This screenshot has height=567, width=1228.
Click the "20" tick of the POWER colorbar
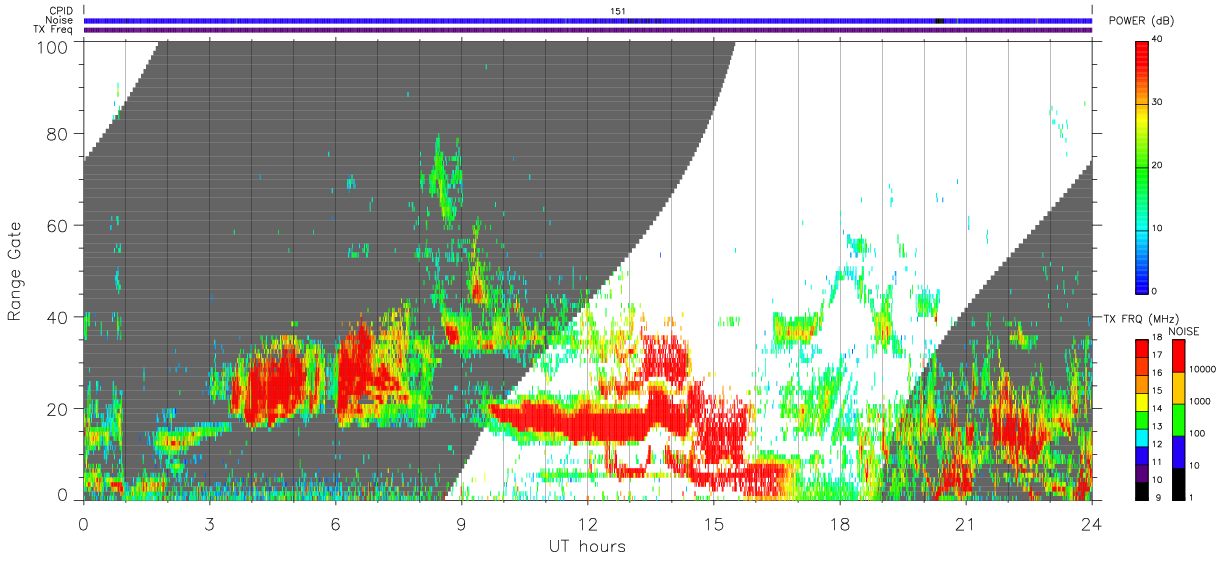click(x=1158, y=165)
